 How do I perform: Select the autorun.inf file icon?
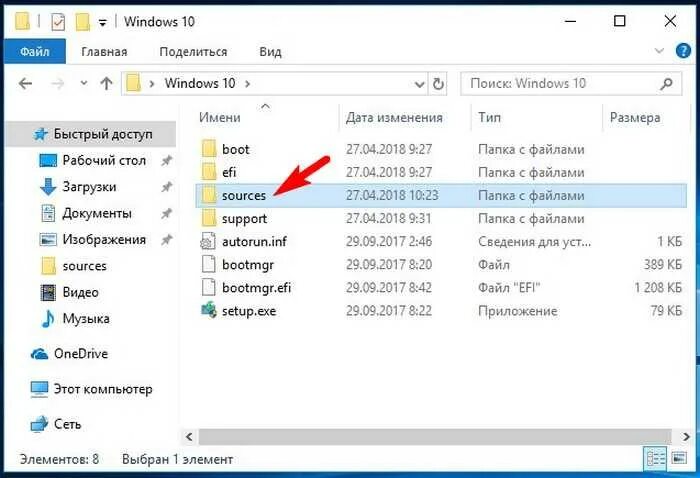point(208,241)
